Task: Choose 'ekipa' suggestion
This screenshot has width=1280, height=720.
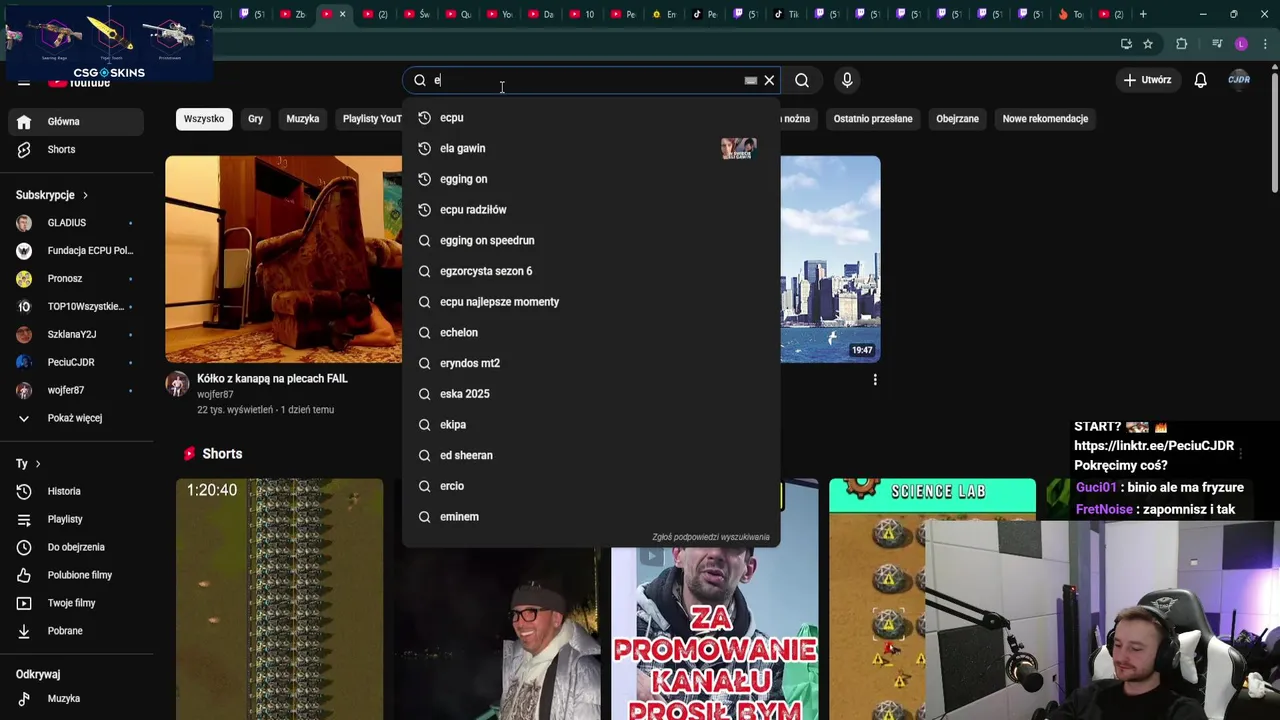Action: coord(590,425)
